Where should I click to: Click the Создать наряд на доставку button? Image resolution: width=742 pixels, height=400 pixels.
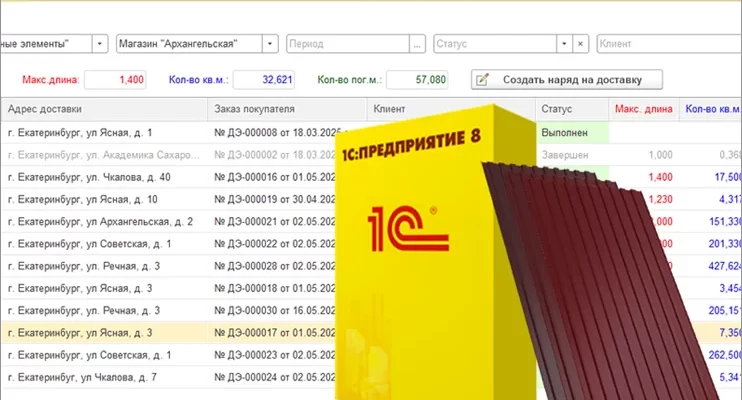tap(567, 80)
